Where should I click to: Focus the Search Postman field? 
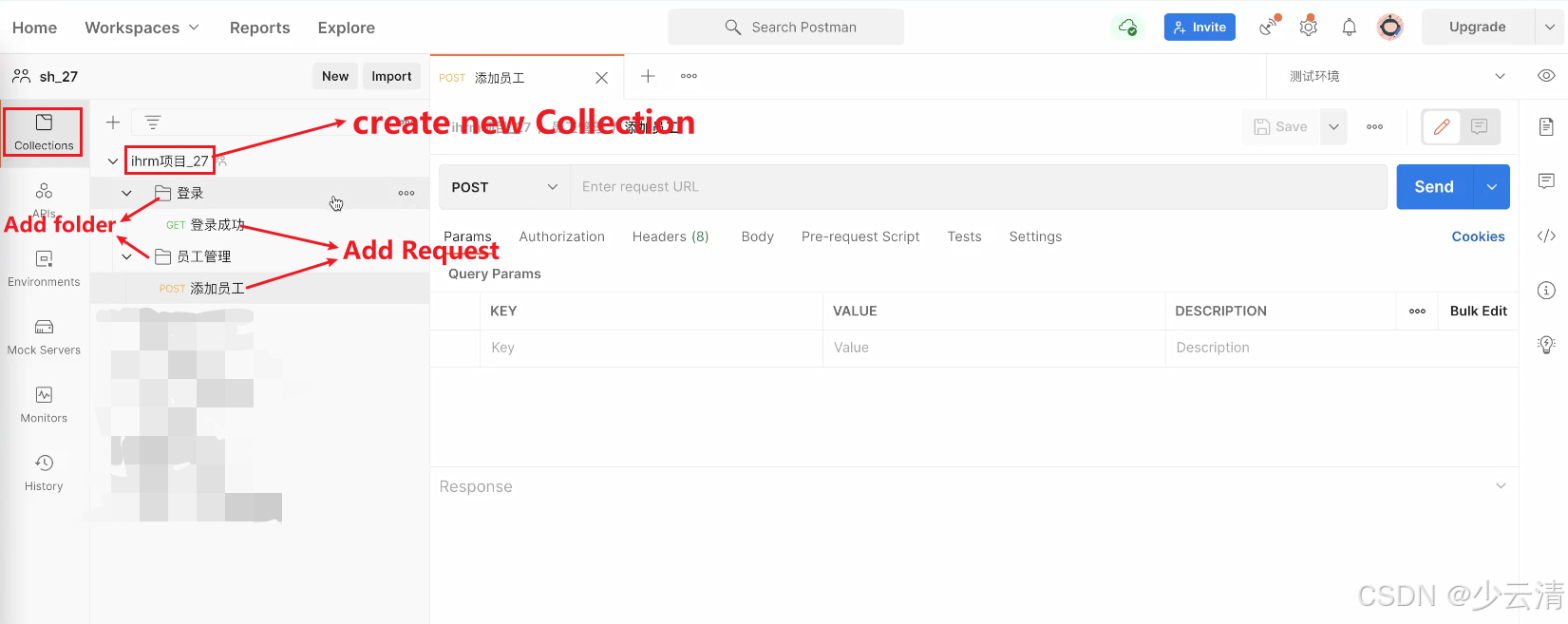pos(785,28)
